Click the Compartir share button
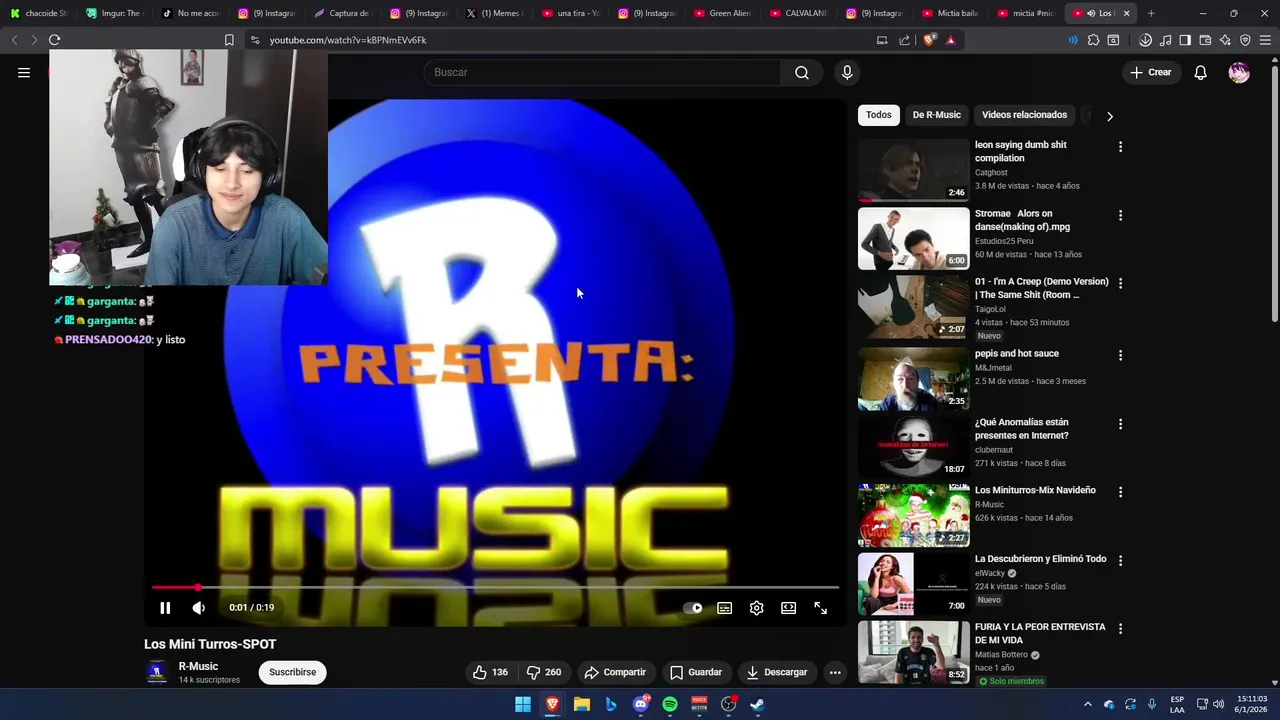The height and width of the screenshot is (720, 1280). click(615, 672)
